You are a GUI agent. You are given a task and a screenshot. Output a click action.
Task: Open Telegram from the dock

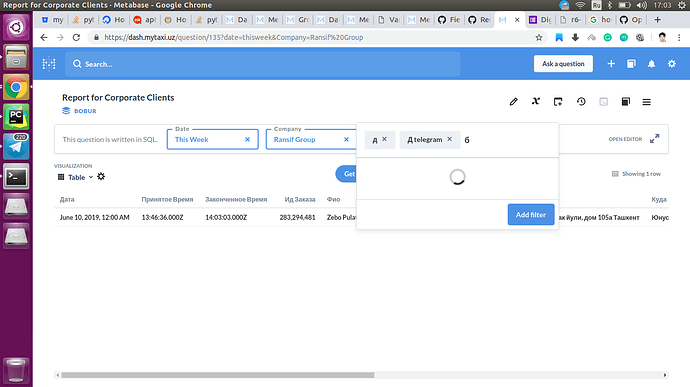click(16, 147)
